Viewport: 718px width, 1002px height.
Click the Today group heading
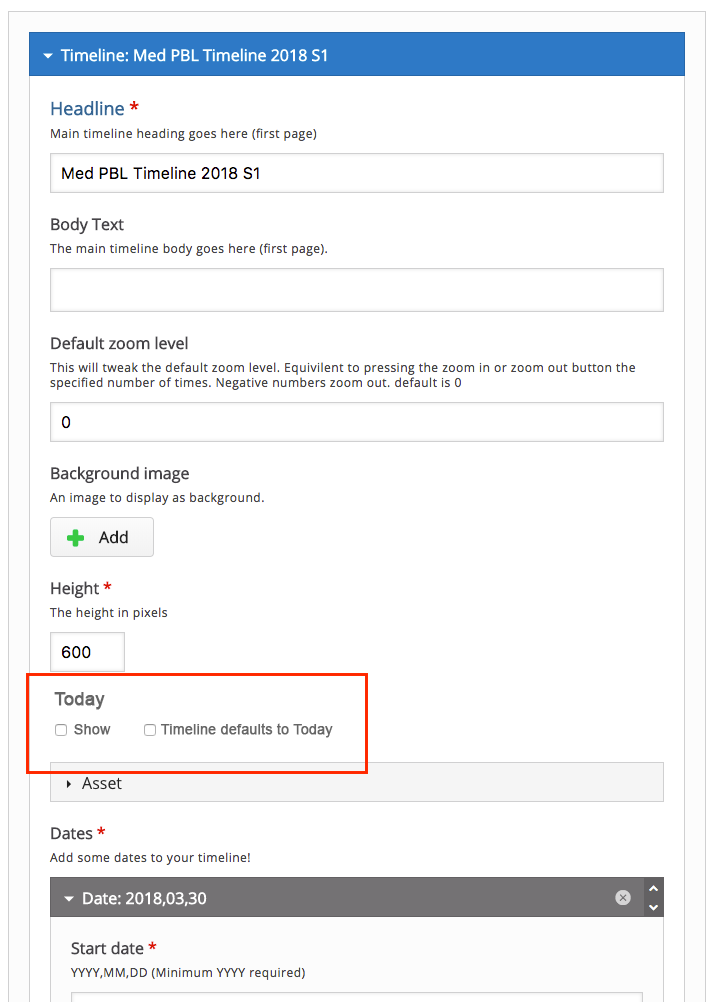point(79,699)
